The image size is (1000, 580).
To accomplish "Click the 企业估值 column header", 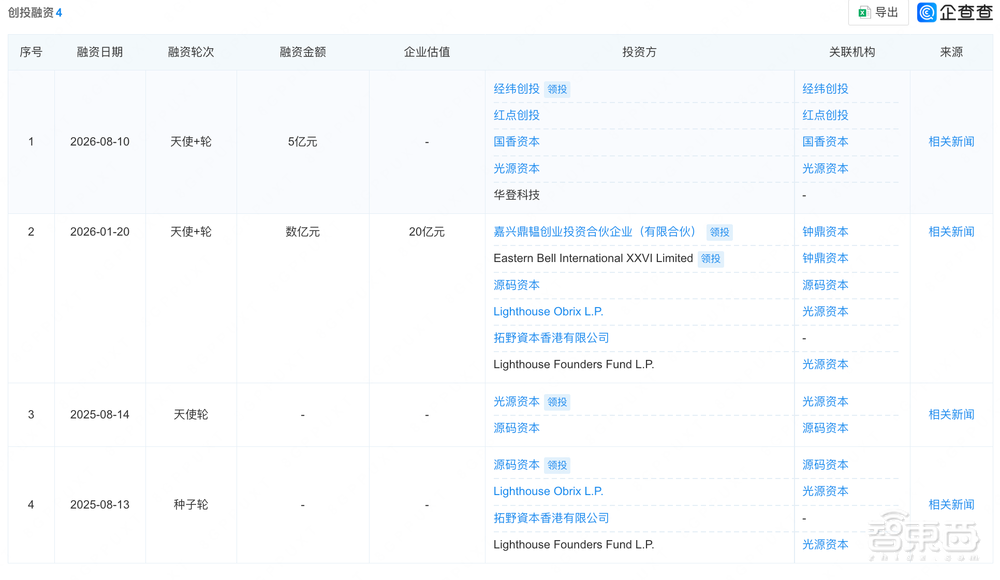I will click(427, 52).
